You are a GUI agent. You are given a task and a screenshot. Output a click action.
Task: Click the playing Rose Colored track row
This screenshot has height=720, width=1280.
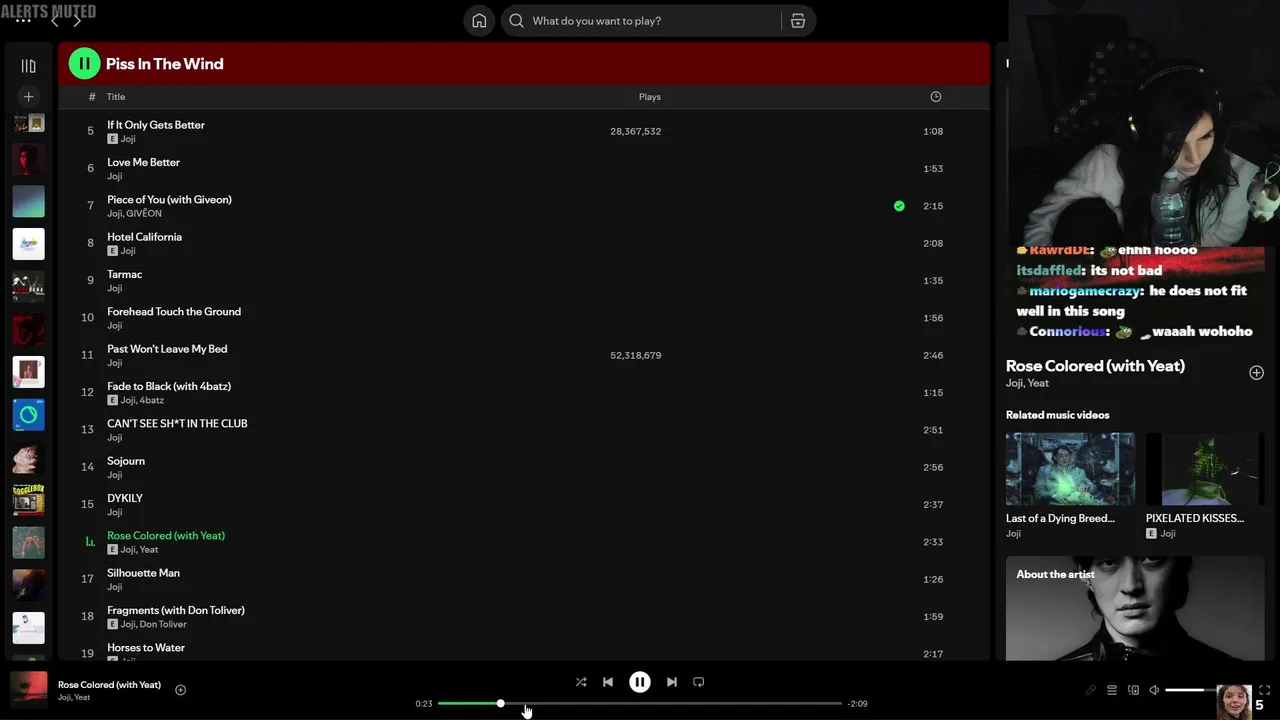[523, 542]
